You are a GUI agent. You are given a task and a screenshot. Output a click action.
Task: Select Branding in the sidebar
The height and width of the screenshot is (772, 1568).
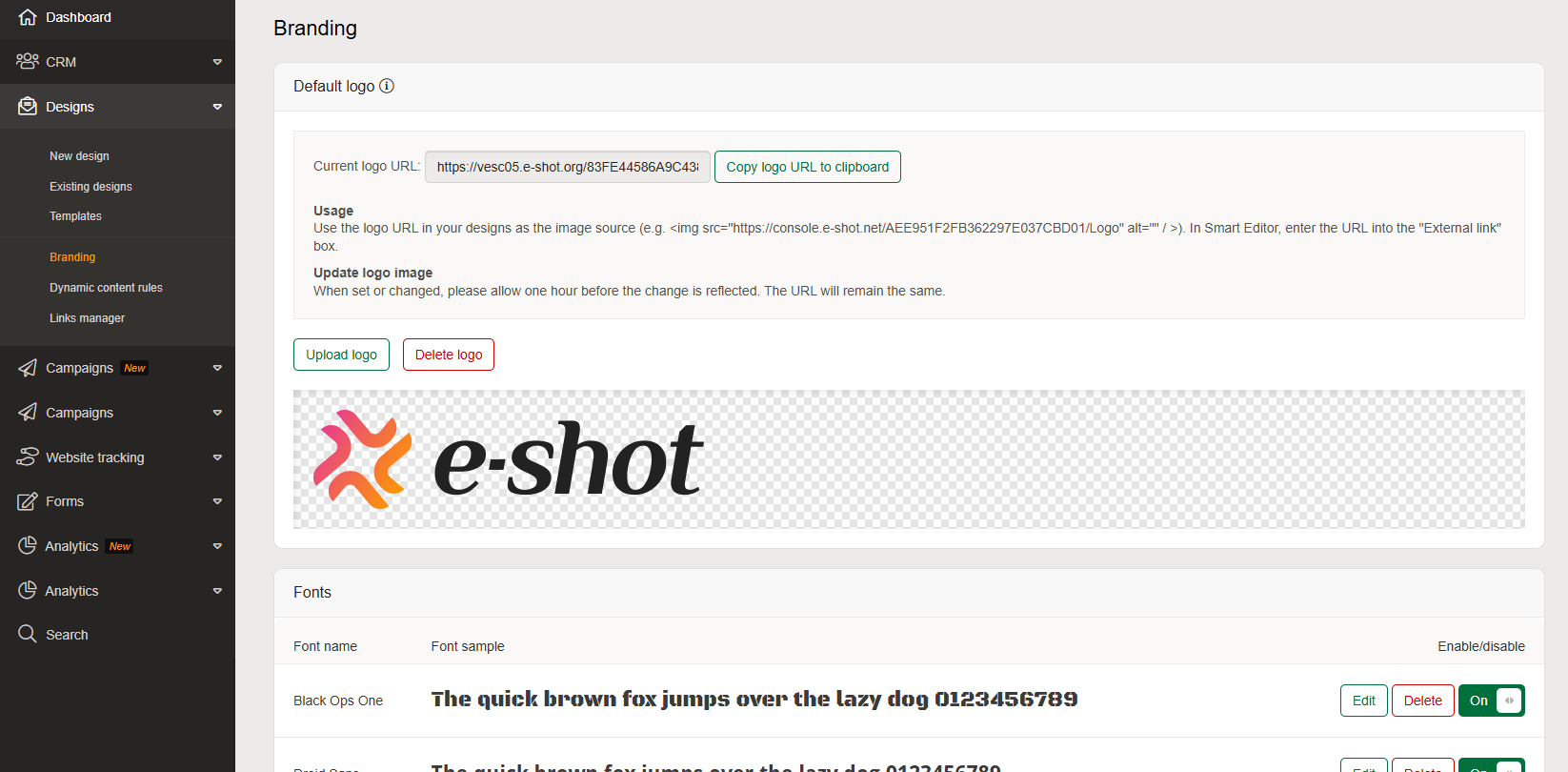click(72, 257)
